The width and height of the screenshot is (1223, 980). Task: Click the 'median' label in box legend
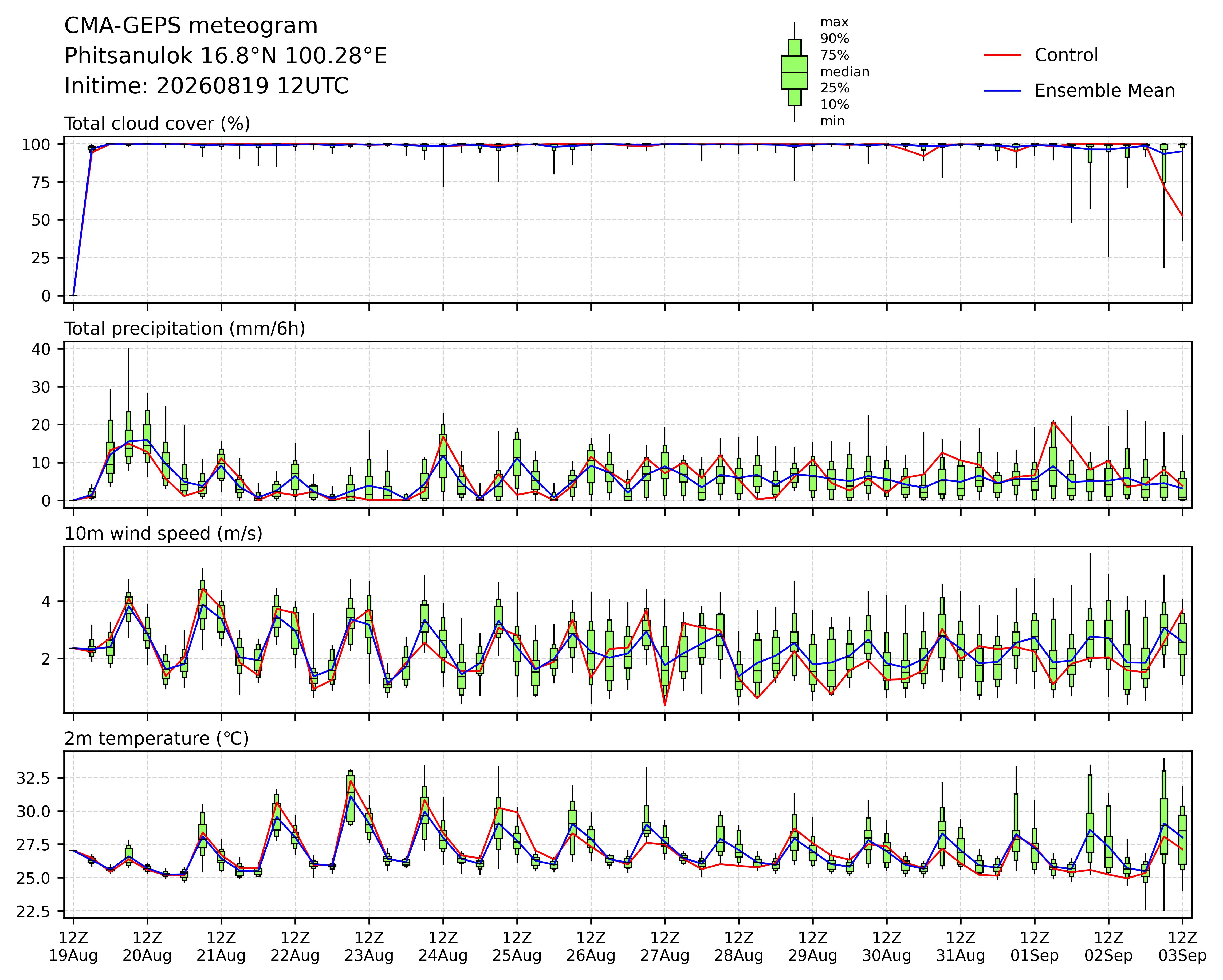[845, 72]
